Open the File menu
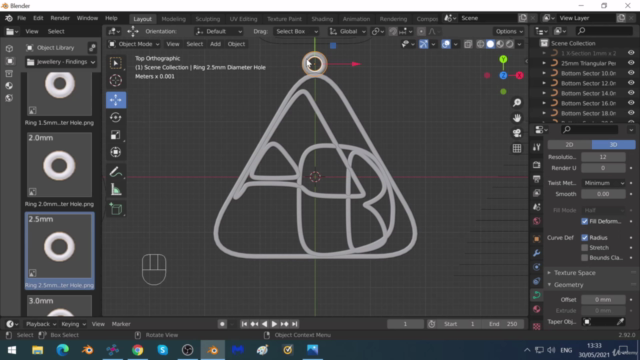The image size is (640, 360). click(x=21, y=18)
